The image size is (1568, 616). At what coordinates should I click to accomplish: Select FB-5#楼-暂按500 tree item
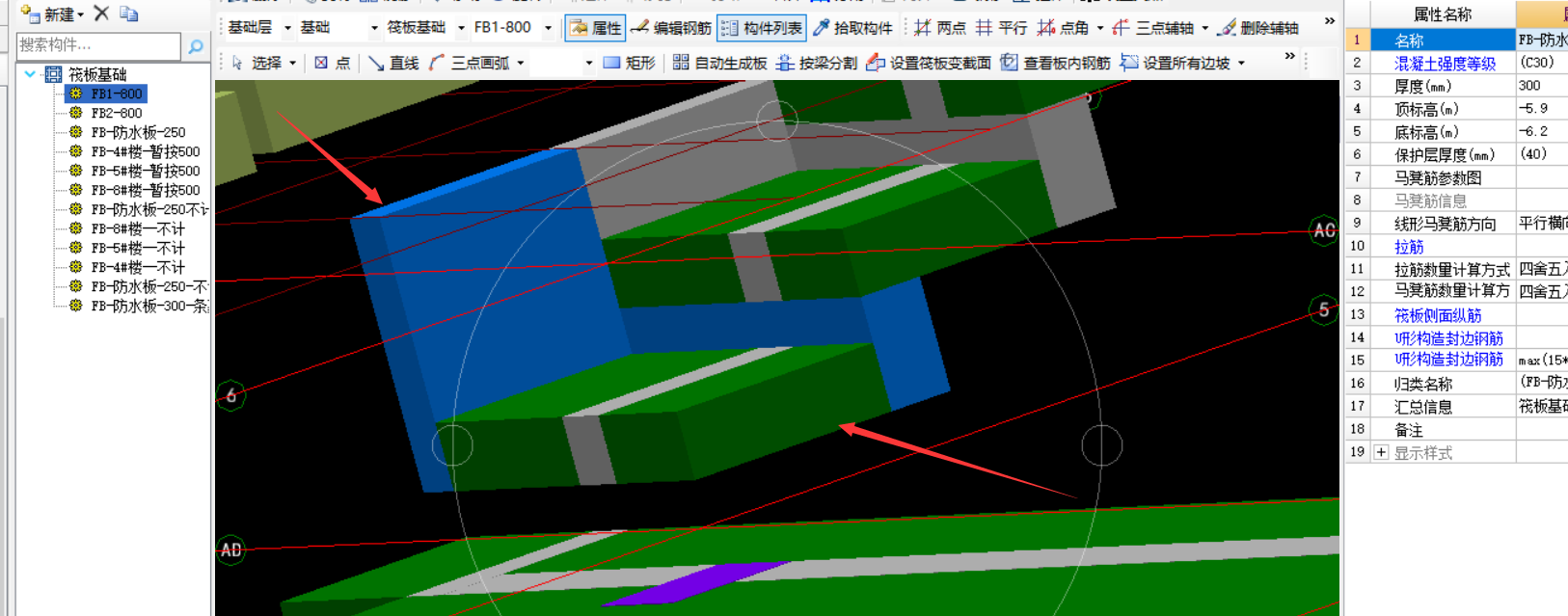click(x=146, y=171)
